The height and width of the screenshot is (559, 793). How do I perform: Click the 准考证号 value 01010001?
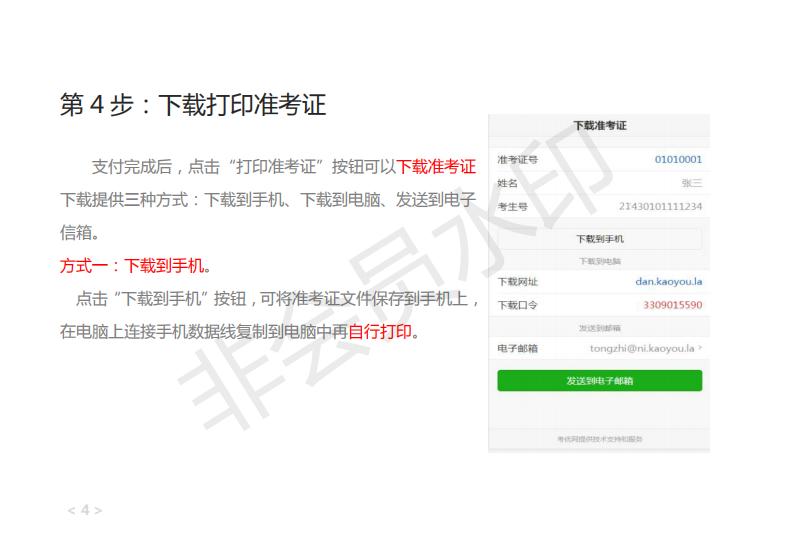click(678, 159)
